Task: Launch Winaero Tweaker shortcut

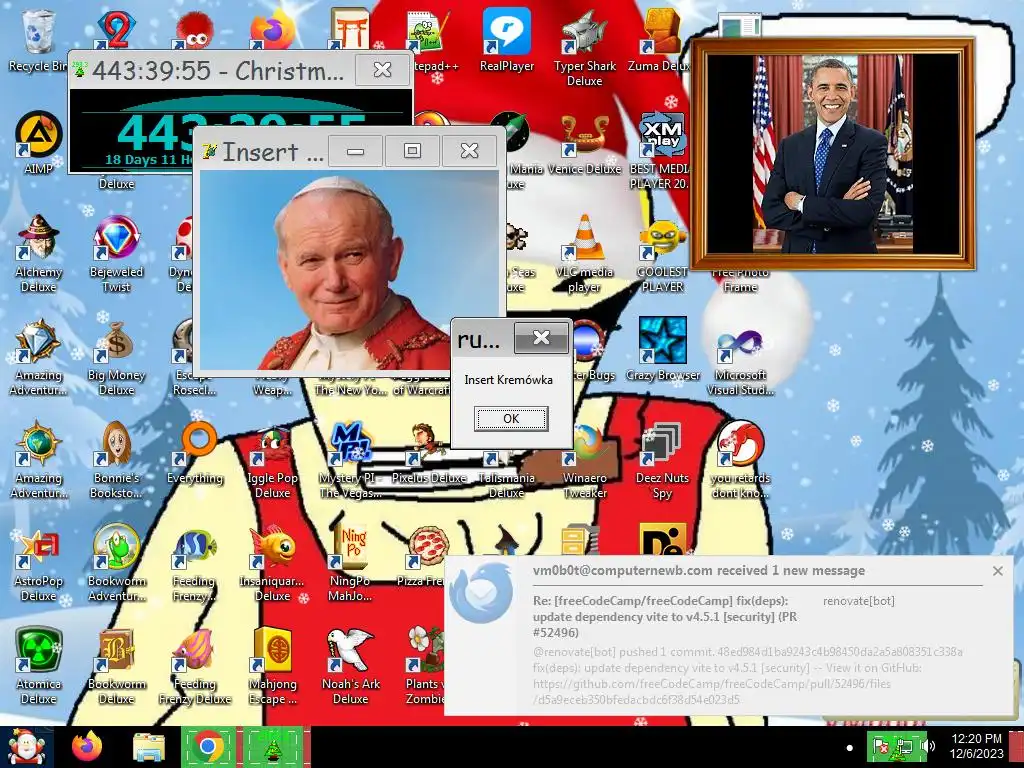Action: [x=584, y=460]
